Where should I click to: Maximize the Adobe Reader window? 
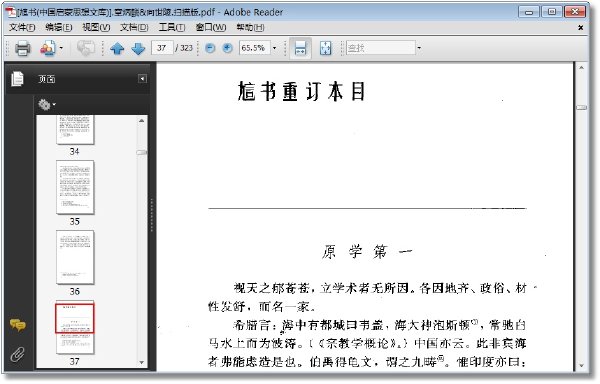pyautogui.click(x=552, y=12)
